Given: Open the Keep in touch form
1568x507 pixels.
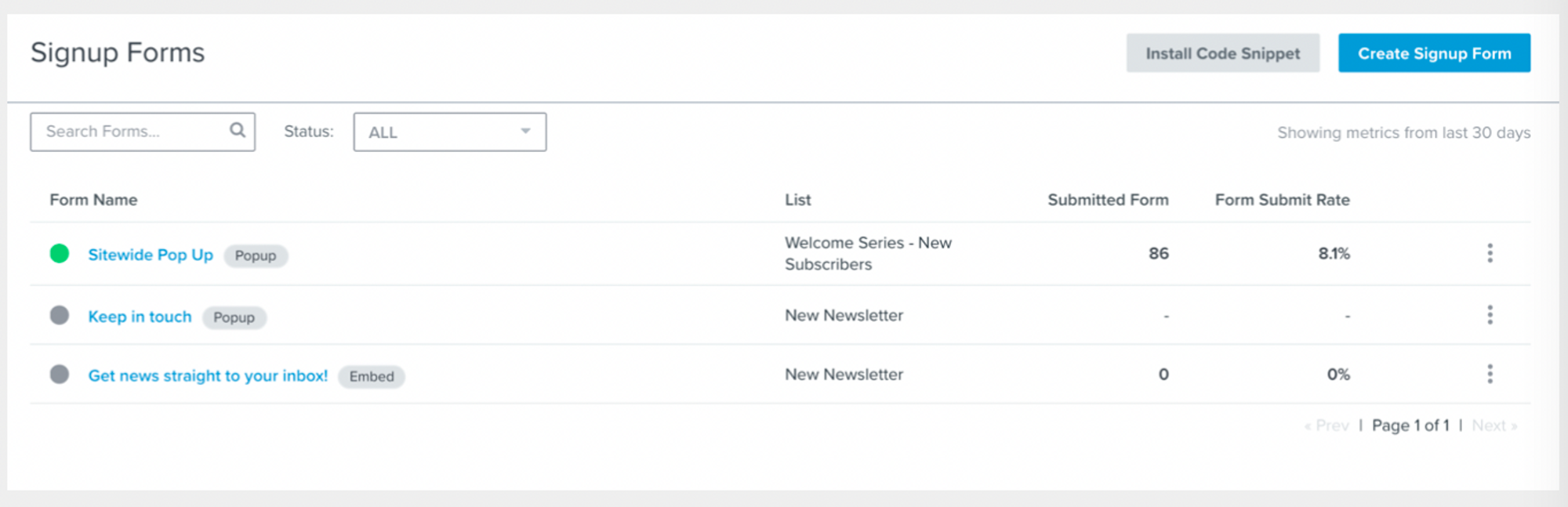Looking at the screenshot, I should coord(140,317).
